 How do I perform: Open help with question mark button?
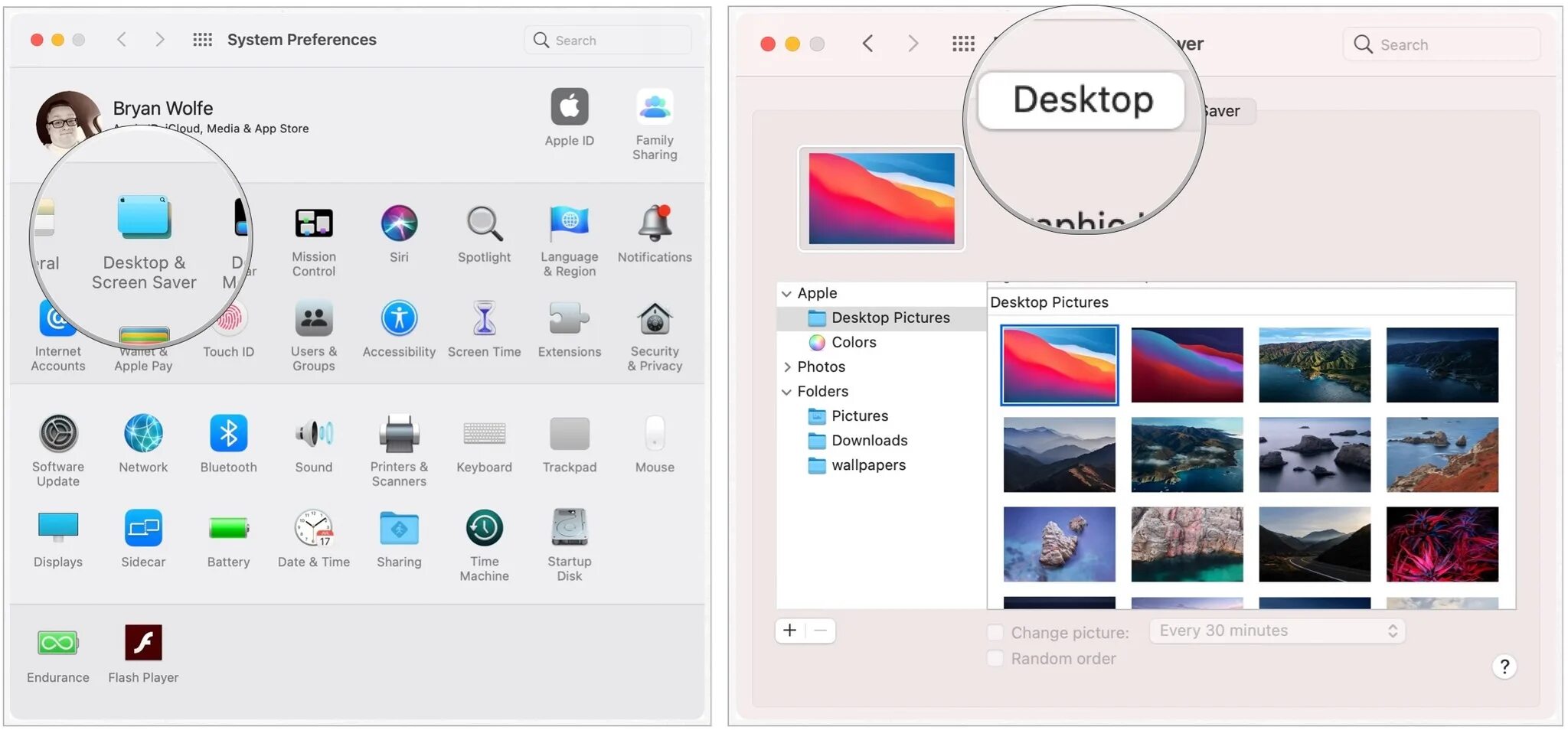[x=1504, y=666]
